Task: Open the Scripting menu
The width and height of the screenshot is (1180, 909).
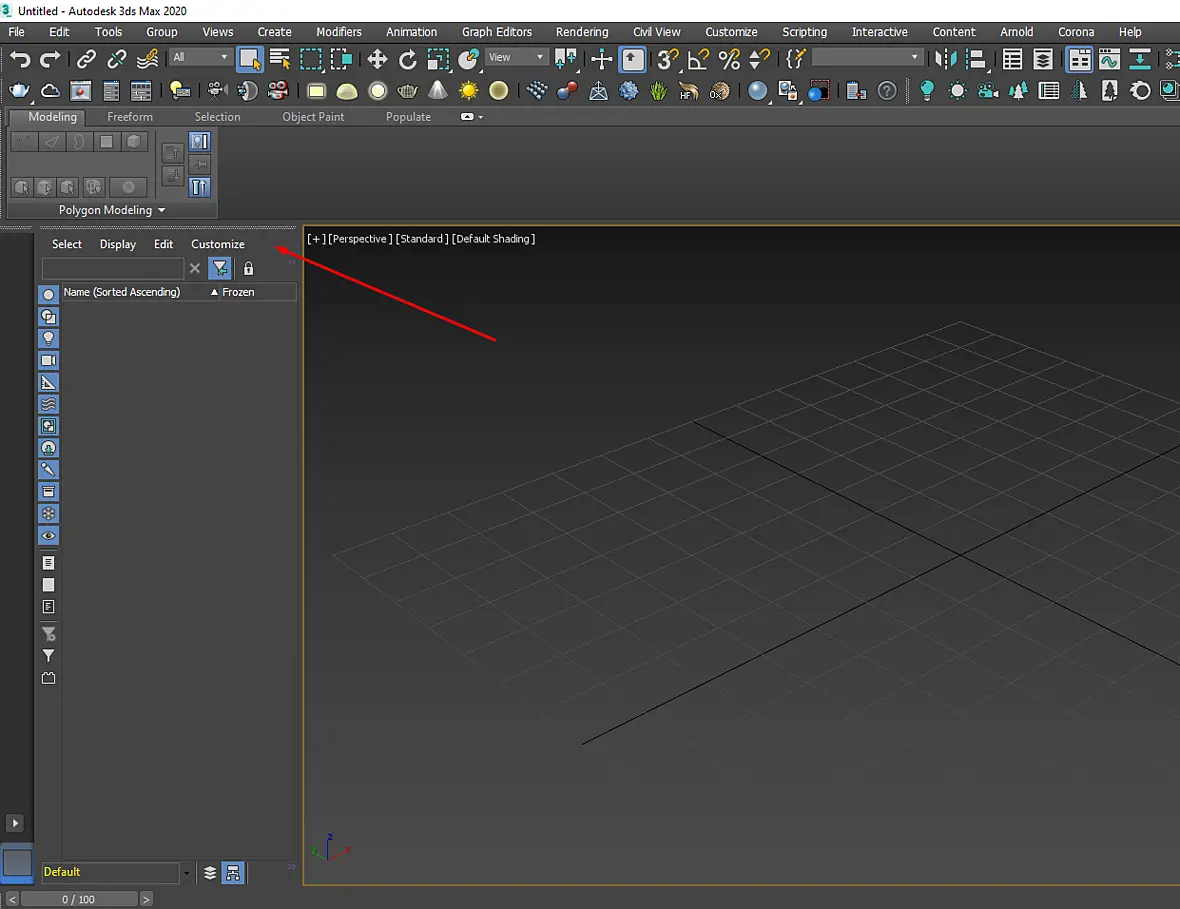Action: pos(804,32)
